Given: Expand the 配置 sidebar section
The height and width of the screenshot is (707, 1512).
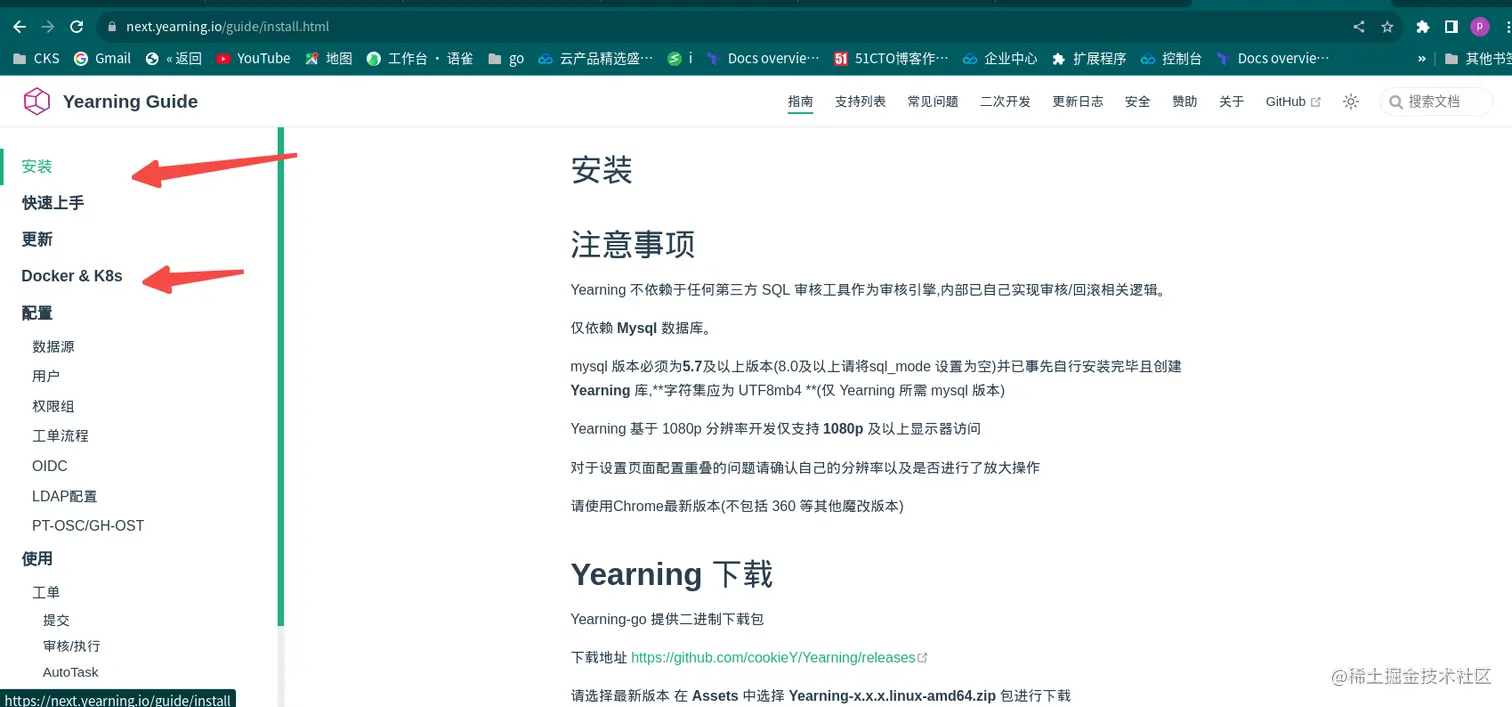Looking at the screenshot, I should tap(37, 313).
